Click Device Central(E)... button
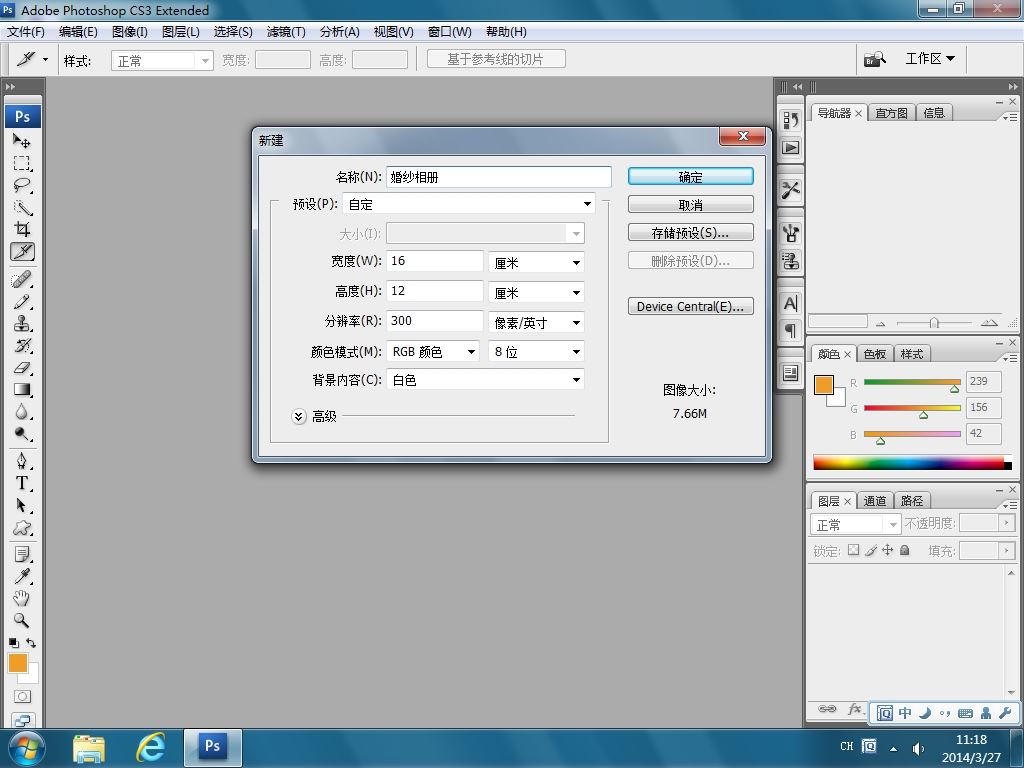 690,306
